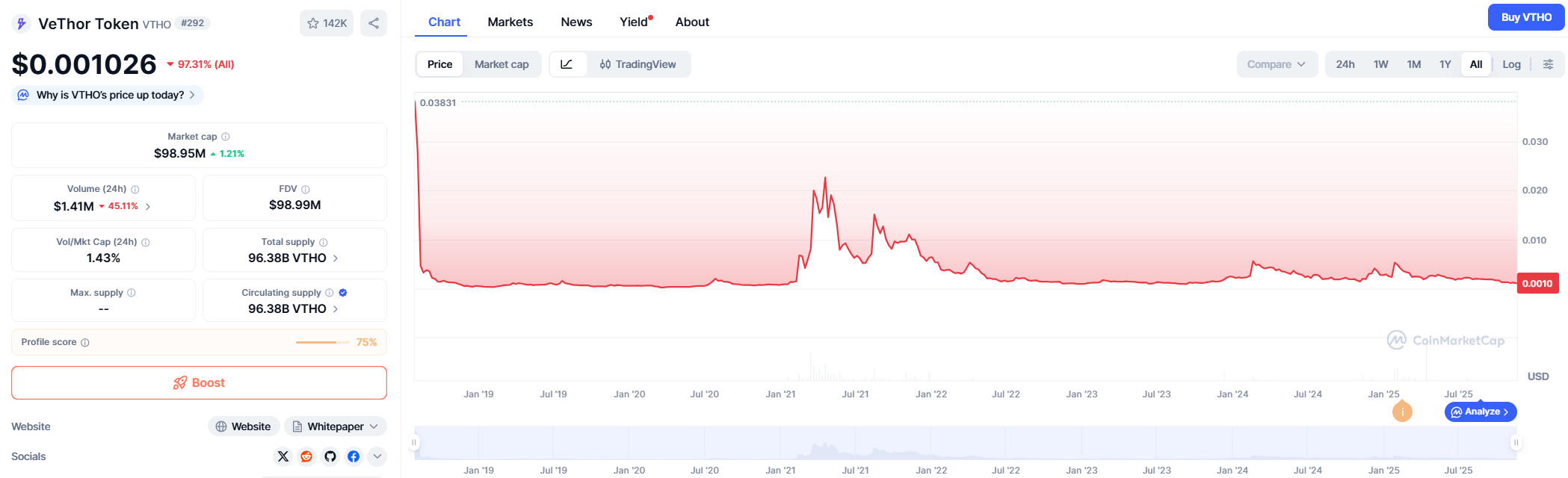Add VTHO to watchlist with star button
1568x478 pixels.
(327, 23)
